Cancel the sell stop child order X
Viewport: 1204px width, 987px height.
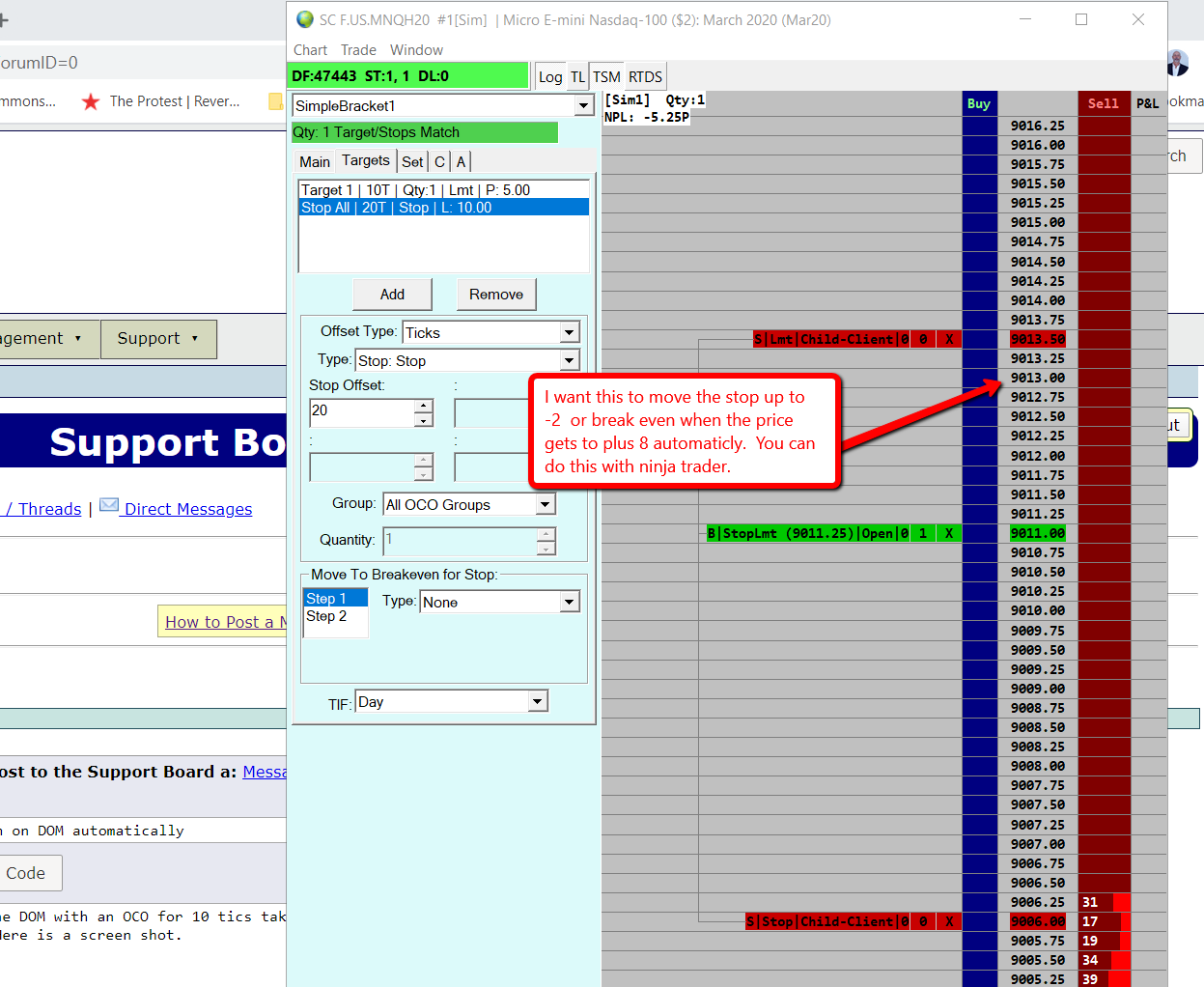coord(949,922)
